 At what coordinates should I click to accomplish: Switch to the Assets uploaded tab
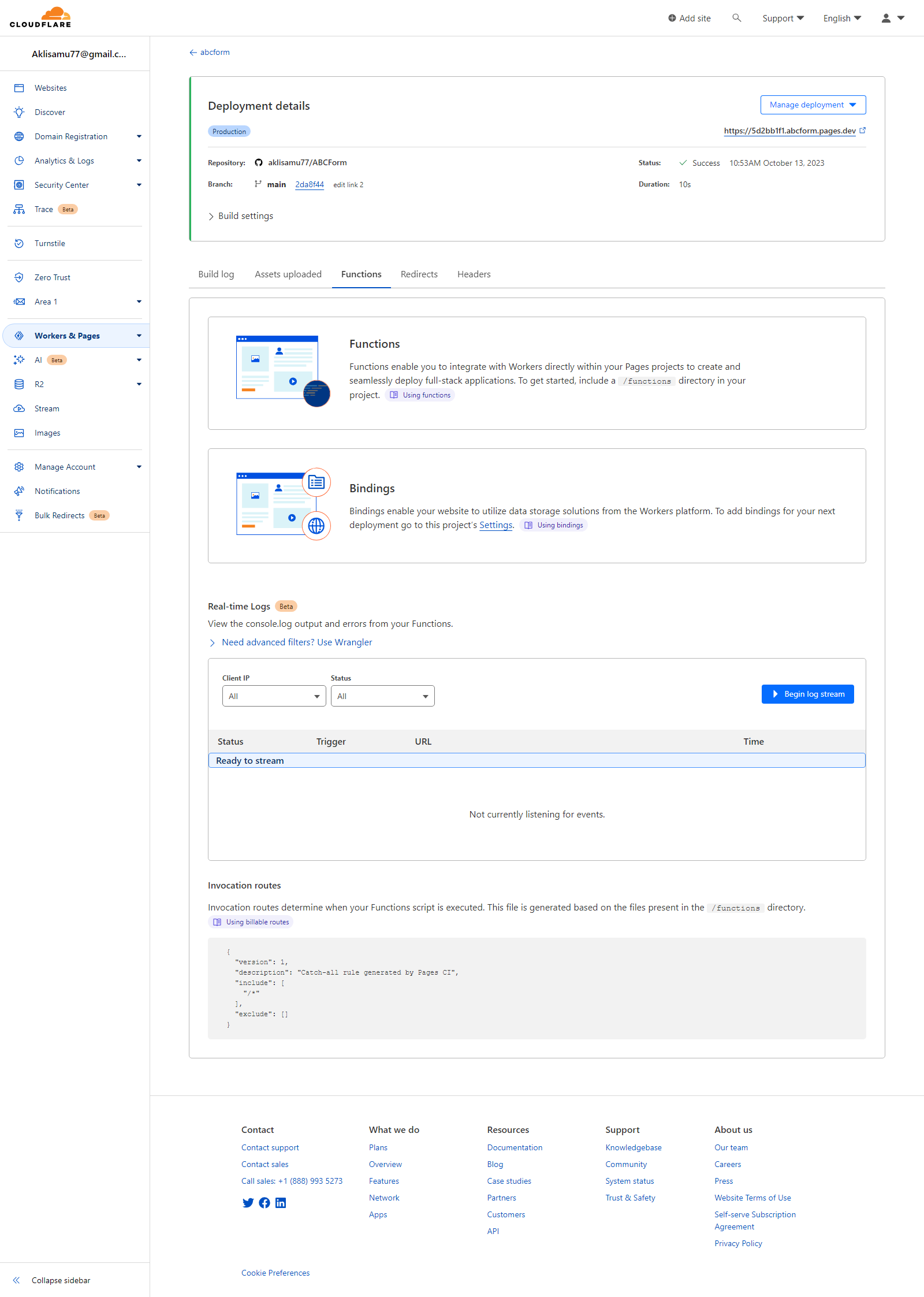pos(288,274)
